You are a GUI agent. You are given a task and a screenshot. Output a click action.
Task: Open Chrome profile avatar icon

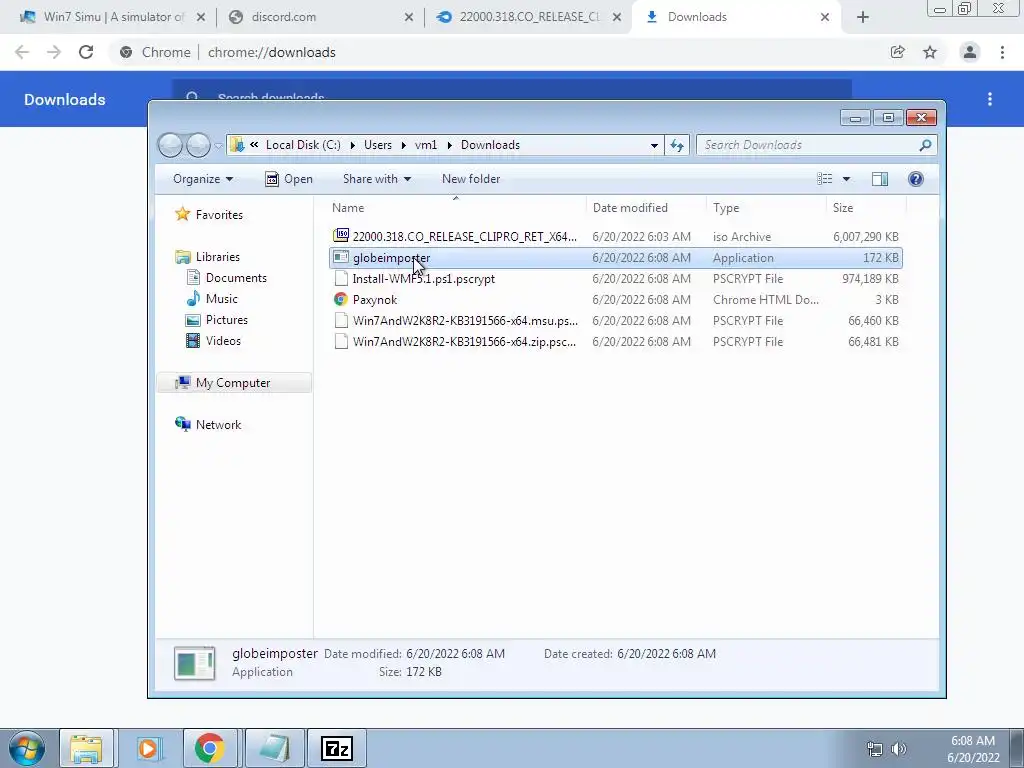tap(970, 52)
